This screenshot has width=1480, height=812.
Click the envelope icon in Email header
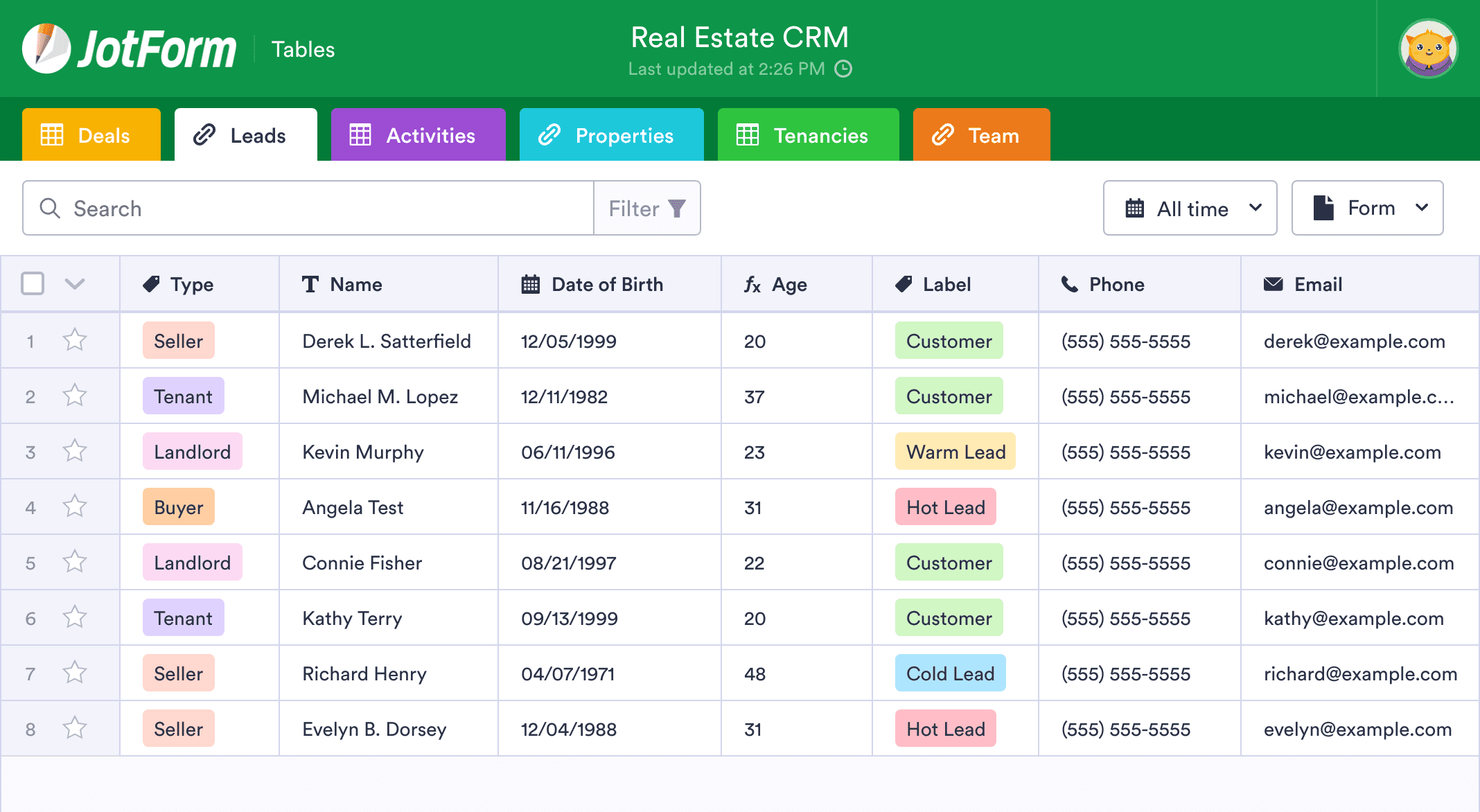[1273, 284]
